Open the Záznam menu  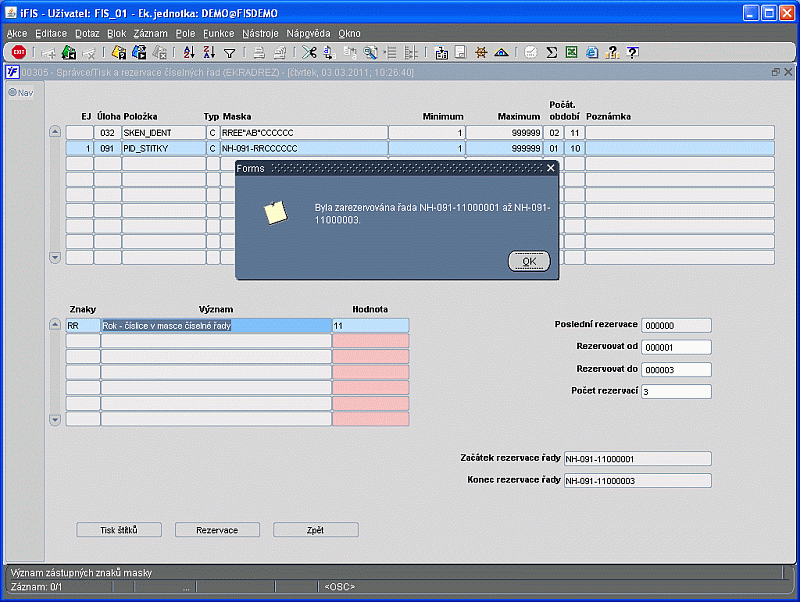pos(151,34)
